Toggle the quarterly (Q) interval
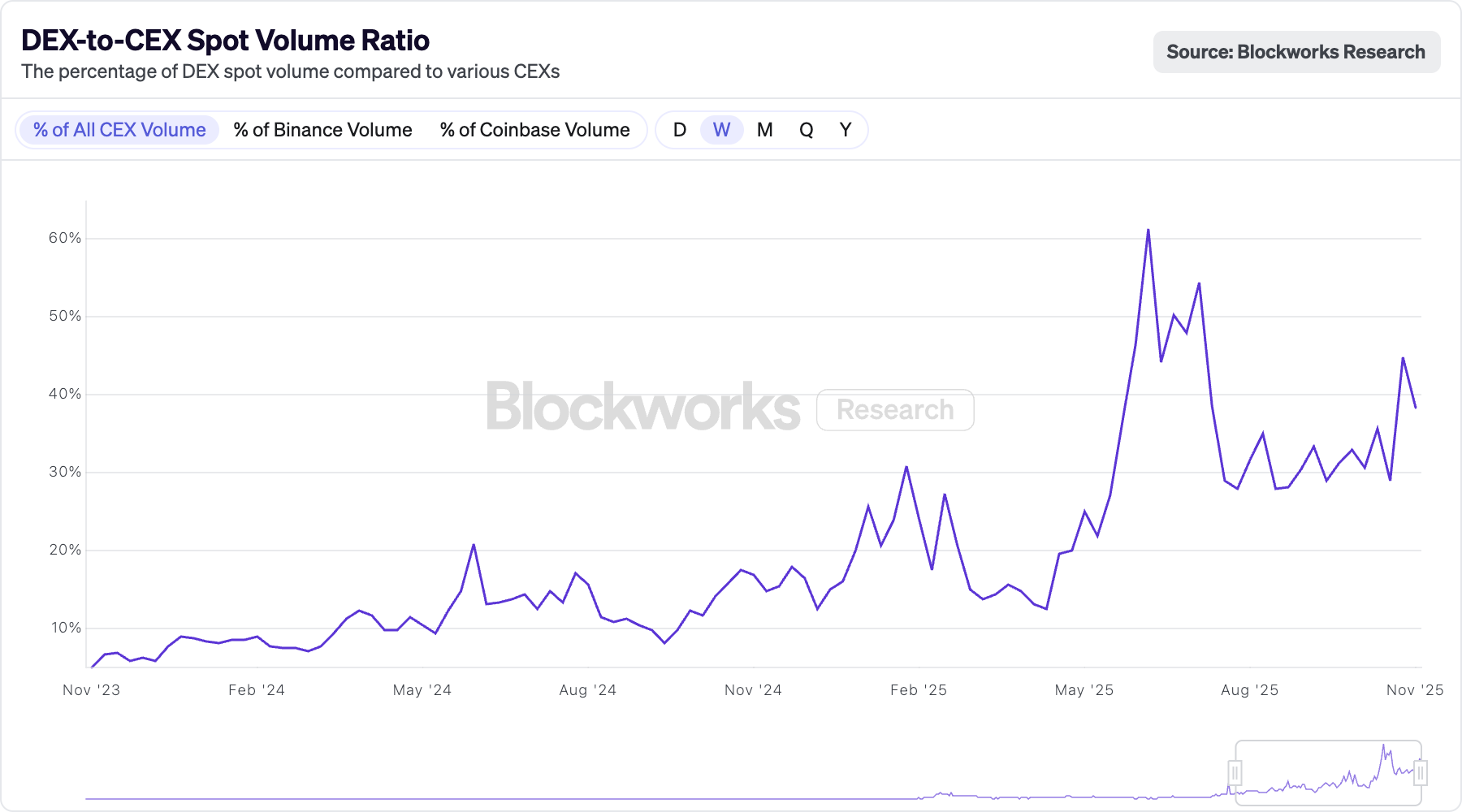The image size is (1462, 812). [x=806, y=130]
